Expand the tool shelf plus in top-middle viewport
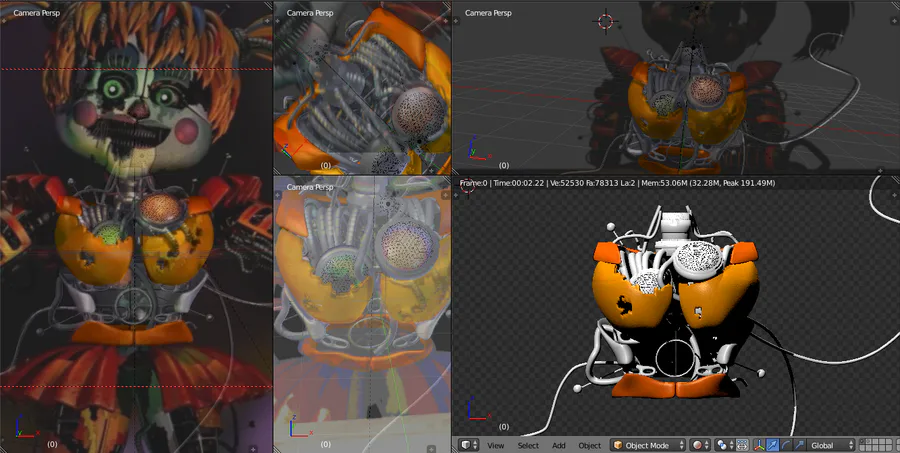 coord(277,20)
